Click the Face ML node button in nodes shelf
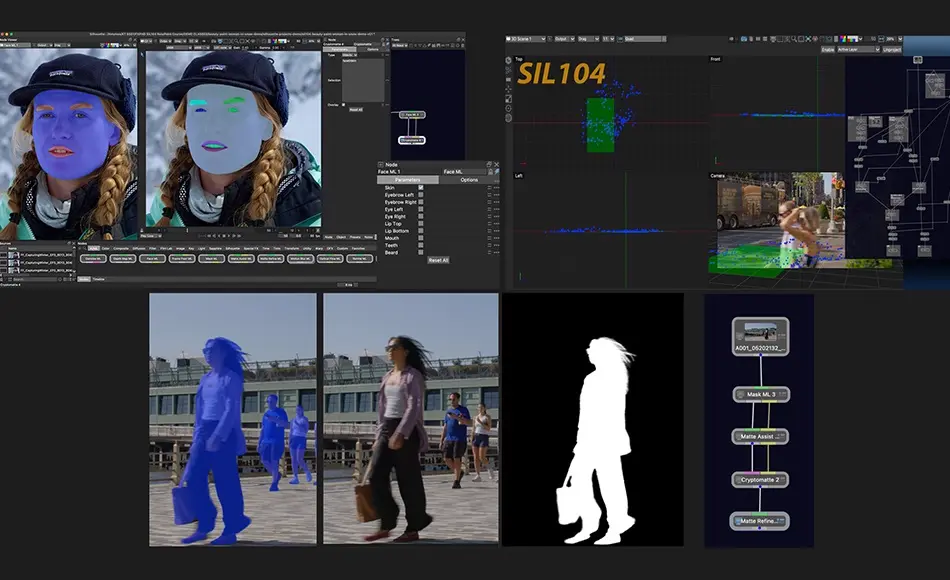 pos(152,259)
